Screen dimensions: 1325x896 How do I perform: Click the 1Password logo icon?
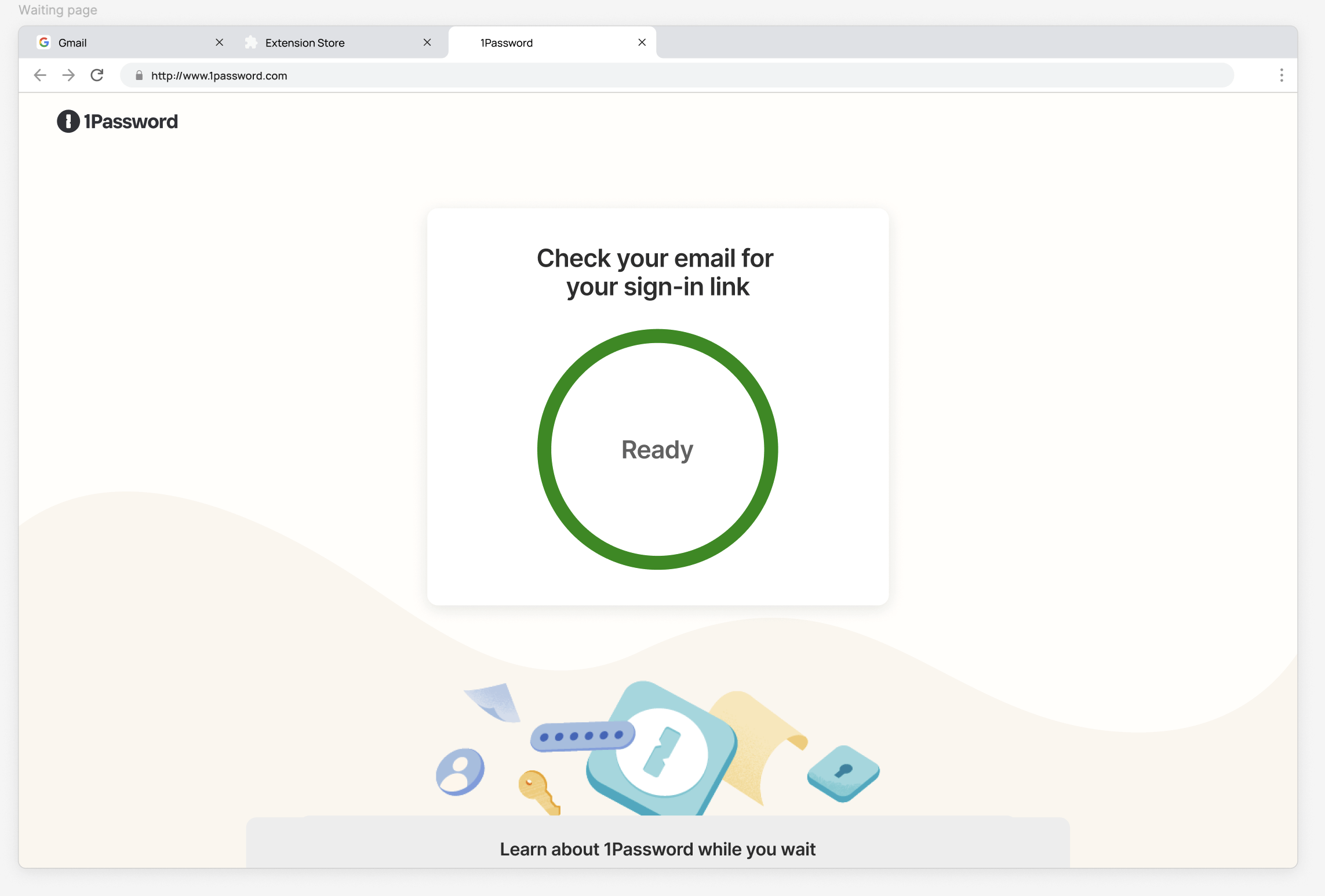coord(68,121)
